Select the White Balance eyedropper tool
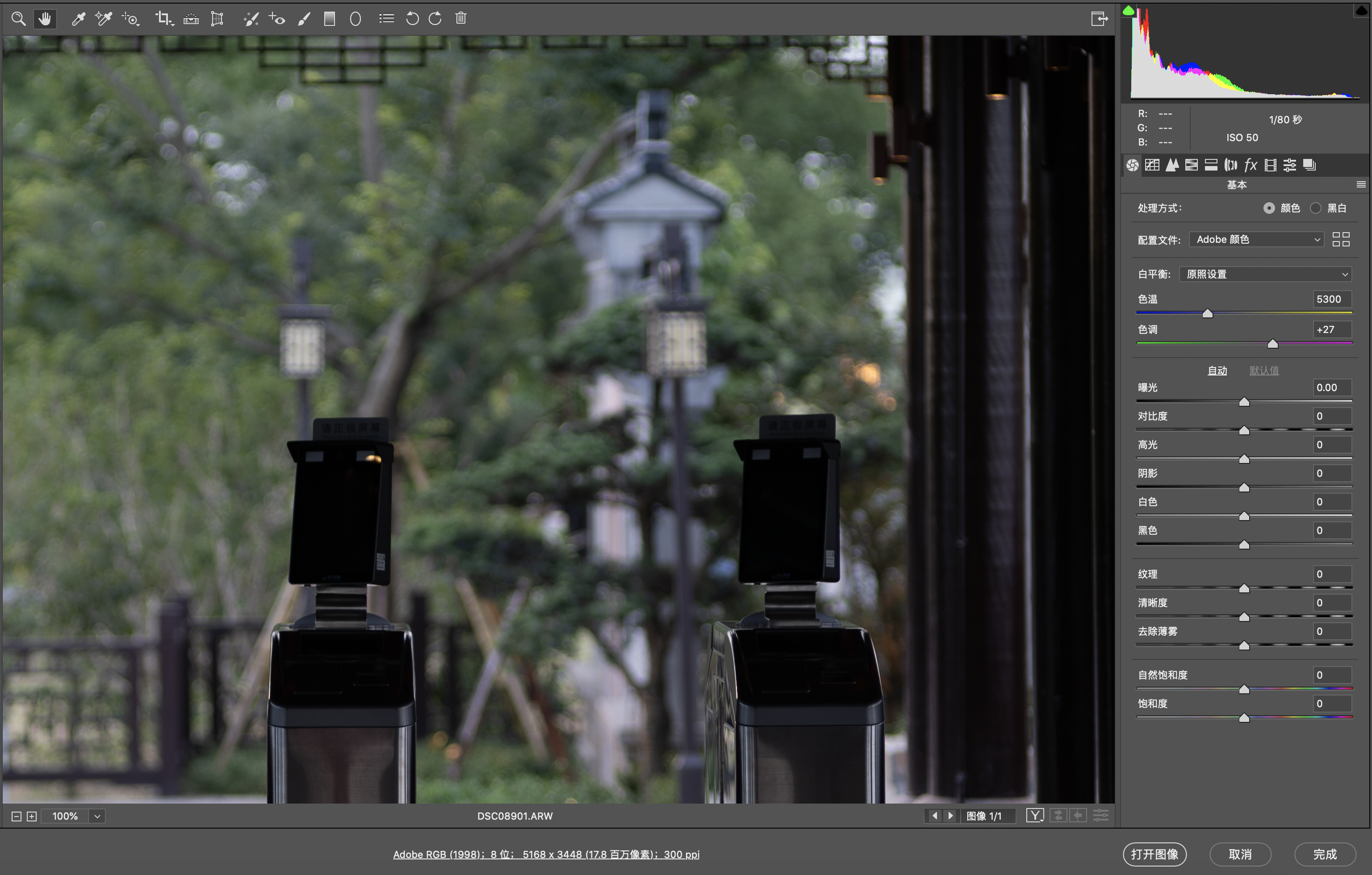Screen dimensions: 1372x875 click(x=78, y=19)
